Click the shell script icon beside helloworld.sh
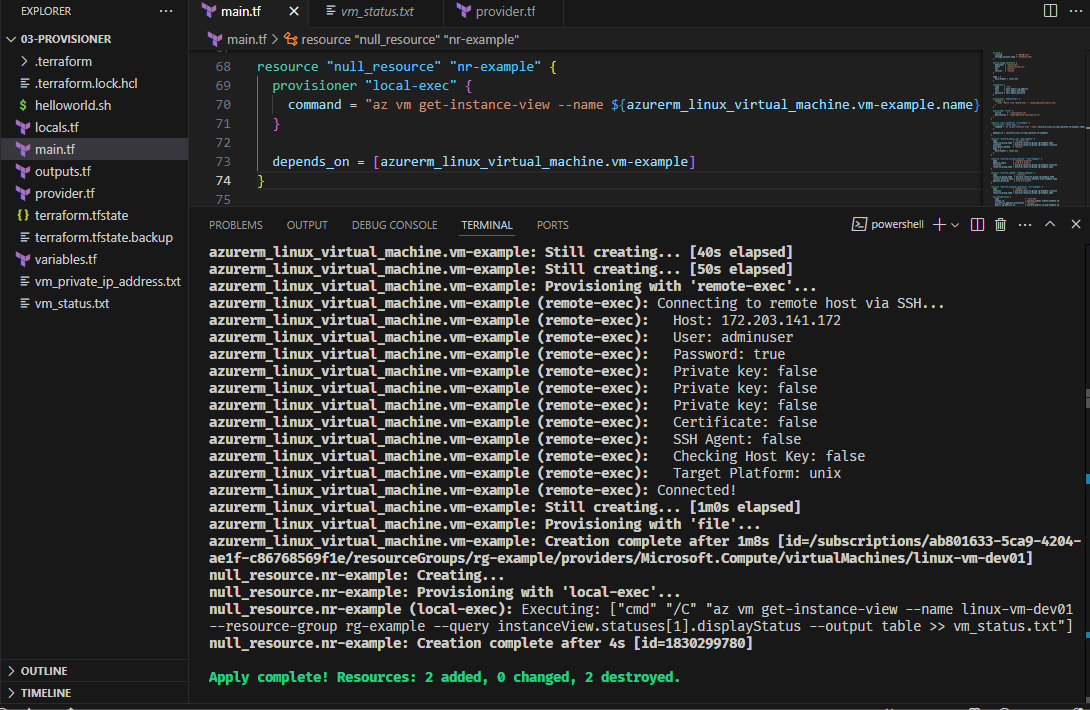1090x710 pixels. tap(24, 105)
